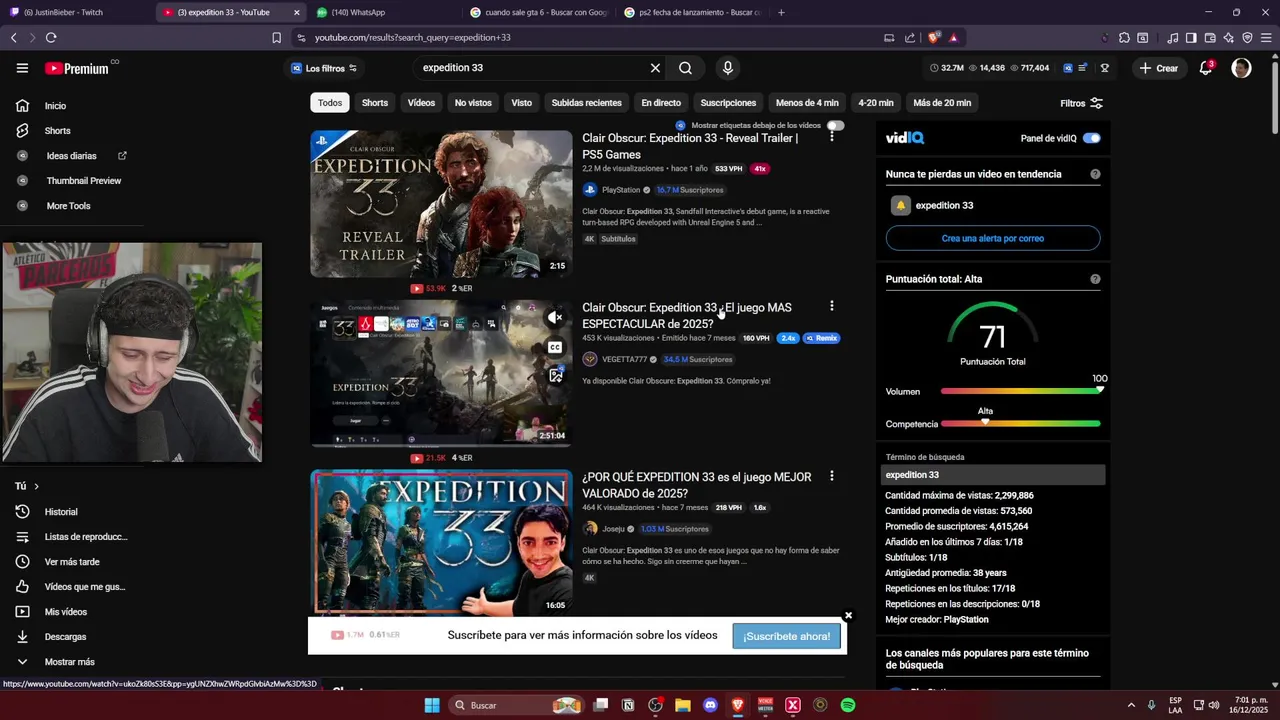Bookmark this page from the address bar
The width and height of the screenshot is (1280, 720).
276,38
